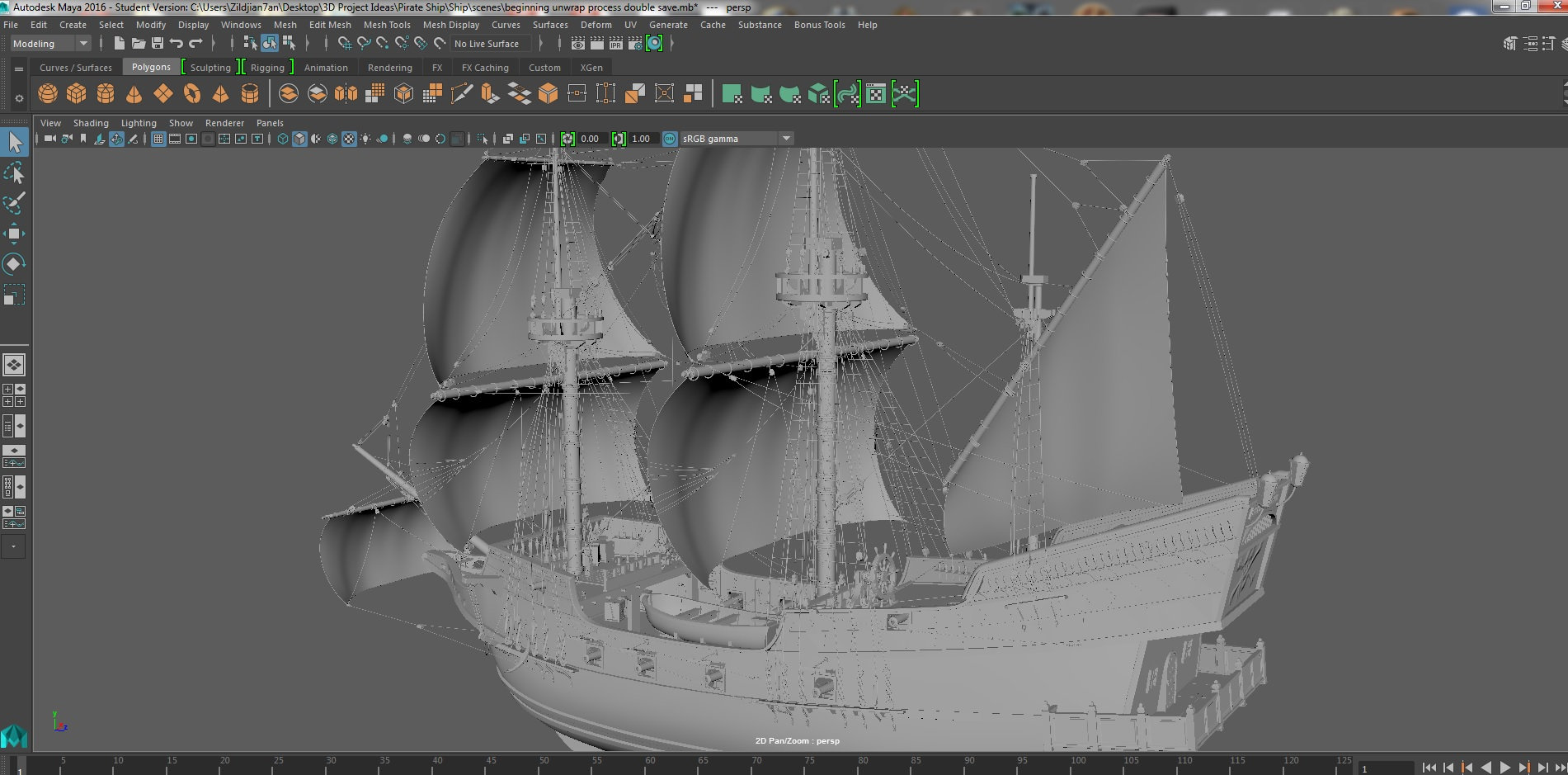Create a polygon torus from the shelf
Image resolution: width=1568 pixels, height=775 pixels.
(x=192, y=94)
